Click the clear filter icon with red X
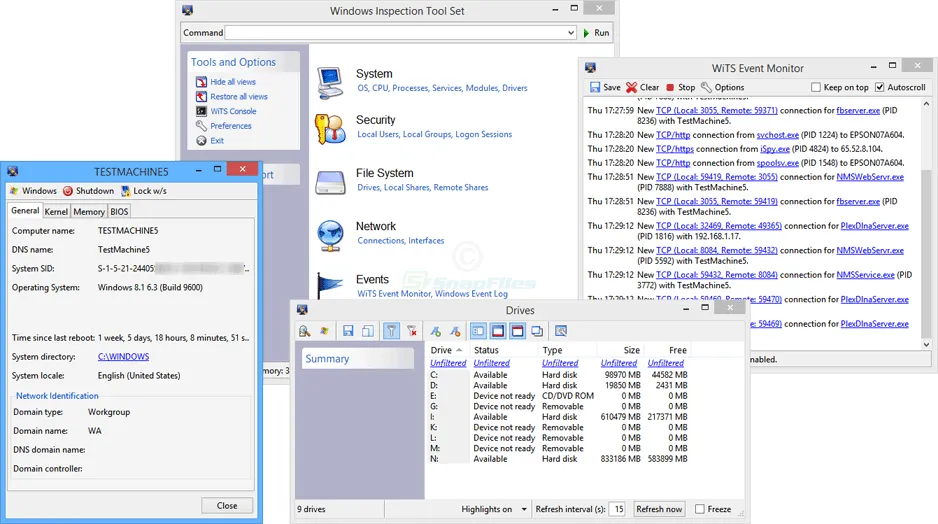938x524 pixels. [x=412, y=331]
